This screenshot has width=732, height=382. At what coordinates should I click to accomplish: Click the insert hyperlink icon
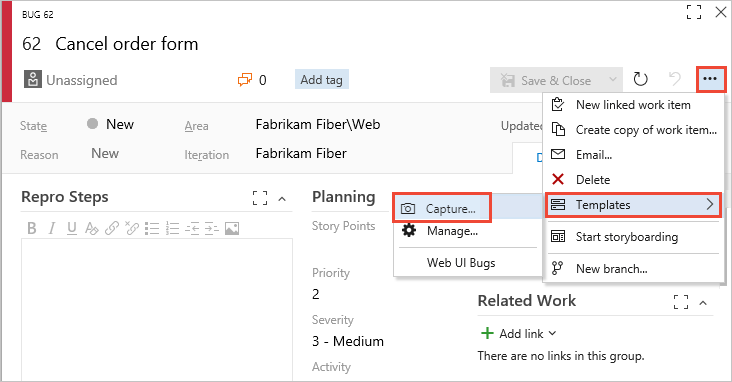tap(112, 228)
